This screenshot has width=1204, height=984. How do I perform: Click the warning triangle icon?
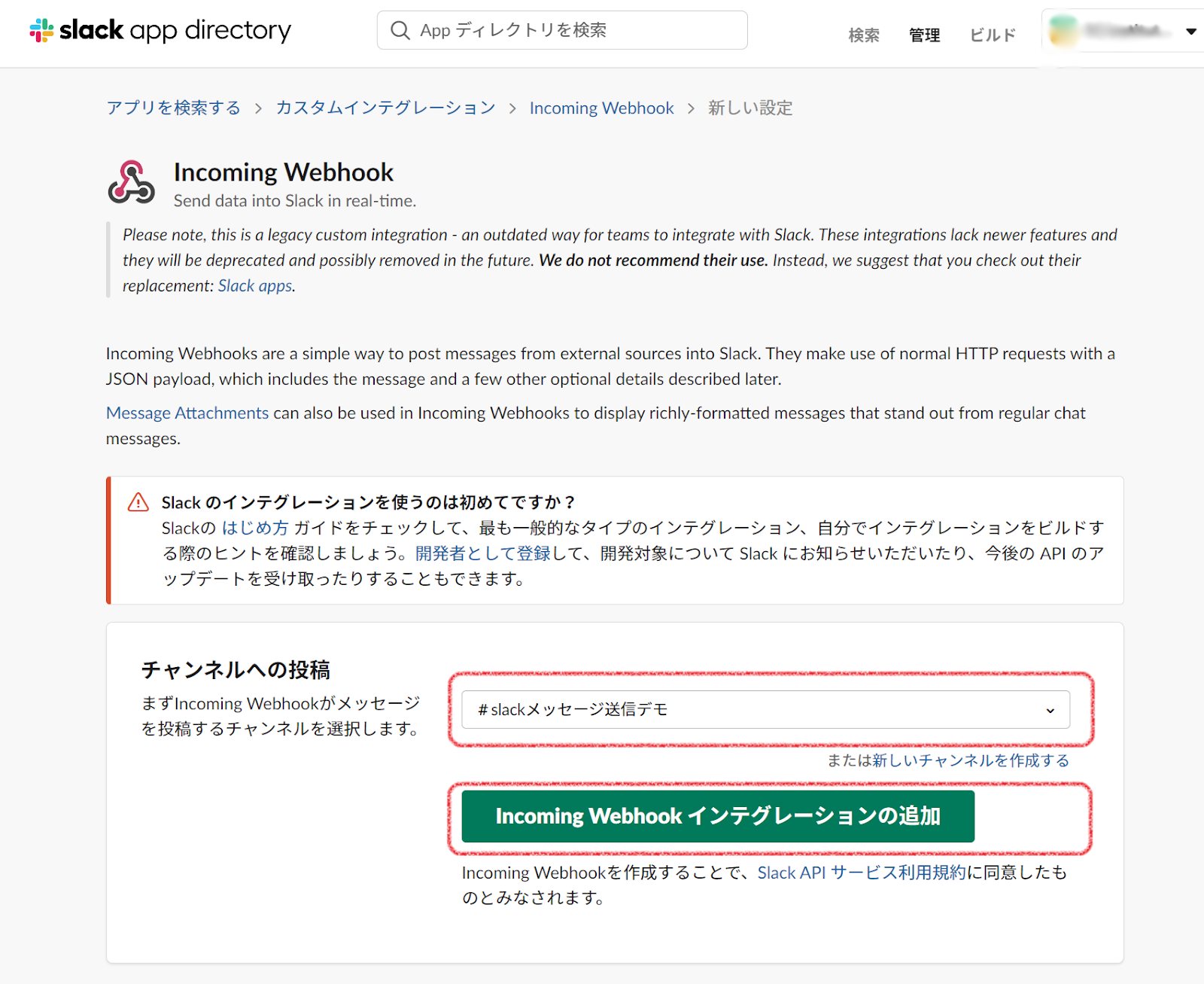click(x=138, y=502)
